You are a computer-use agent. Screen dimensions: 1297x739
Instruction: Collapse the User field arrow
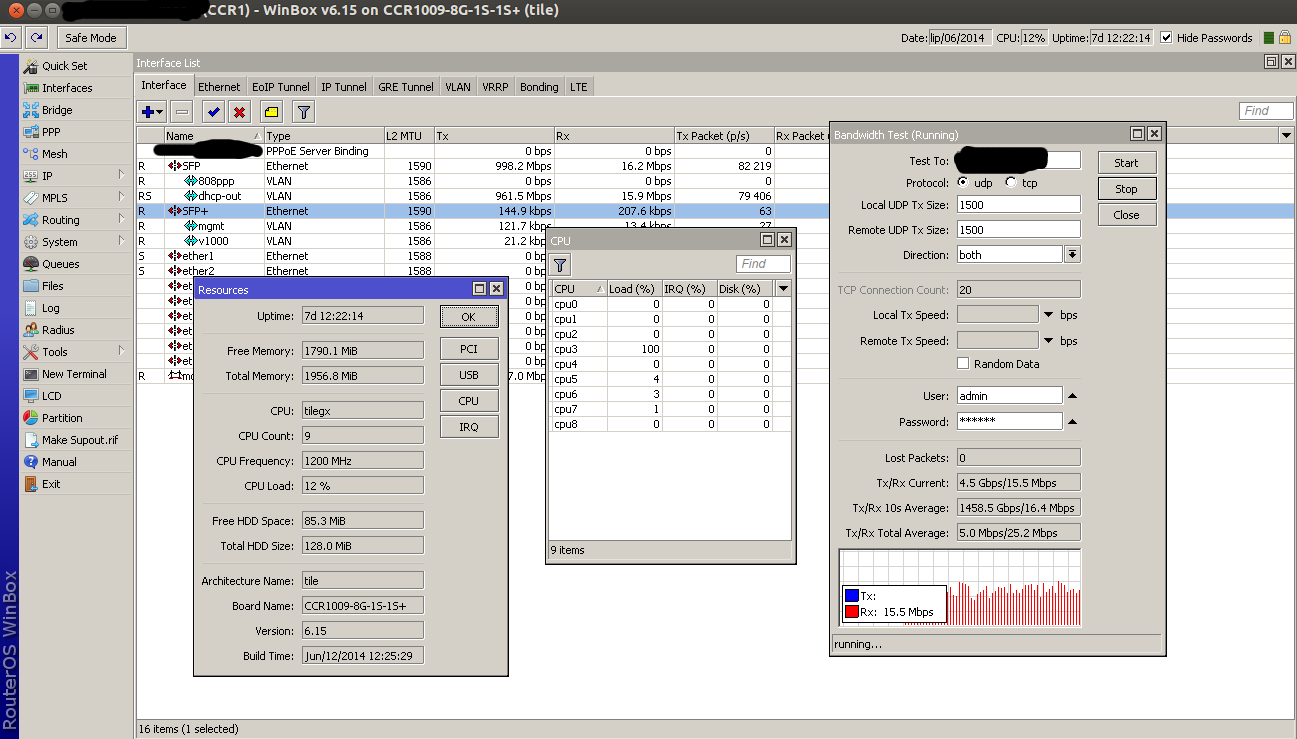(x=1072, y=396)
